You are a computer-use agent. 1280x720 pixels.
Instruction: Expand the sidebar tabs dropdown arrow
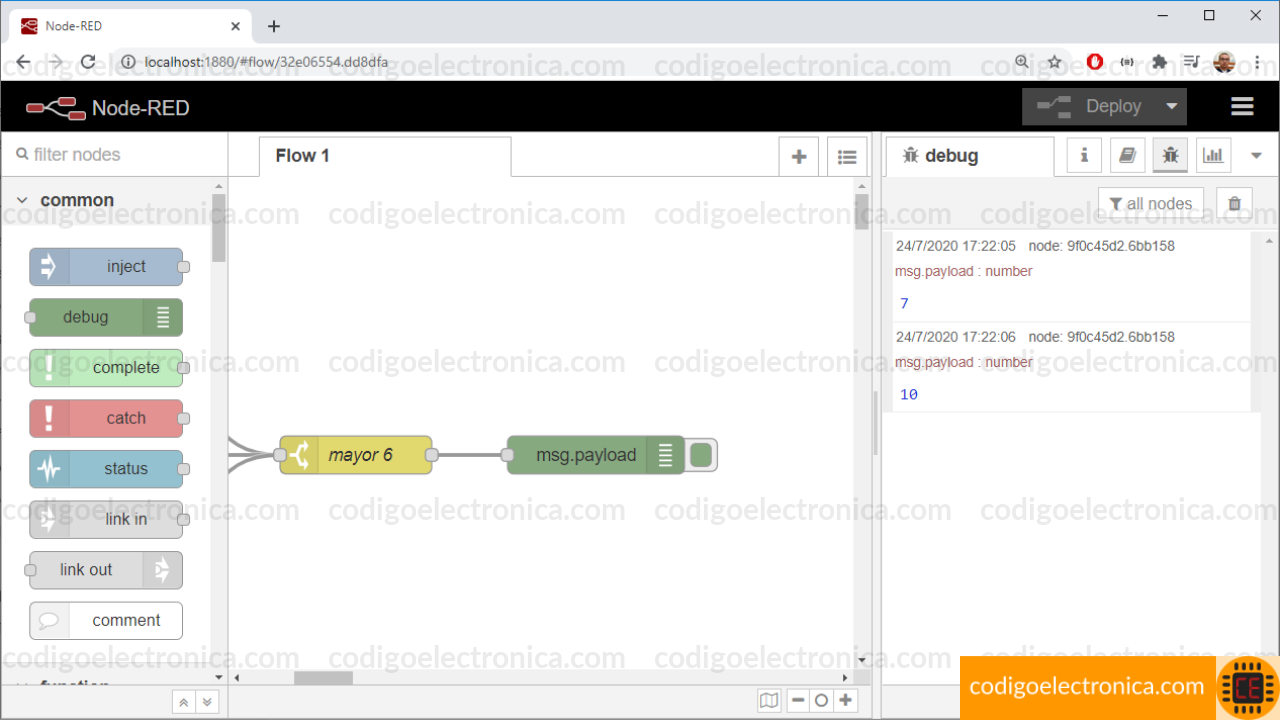[1257, 156]
